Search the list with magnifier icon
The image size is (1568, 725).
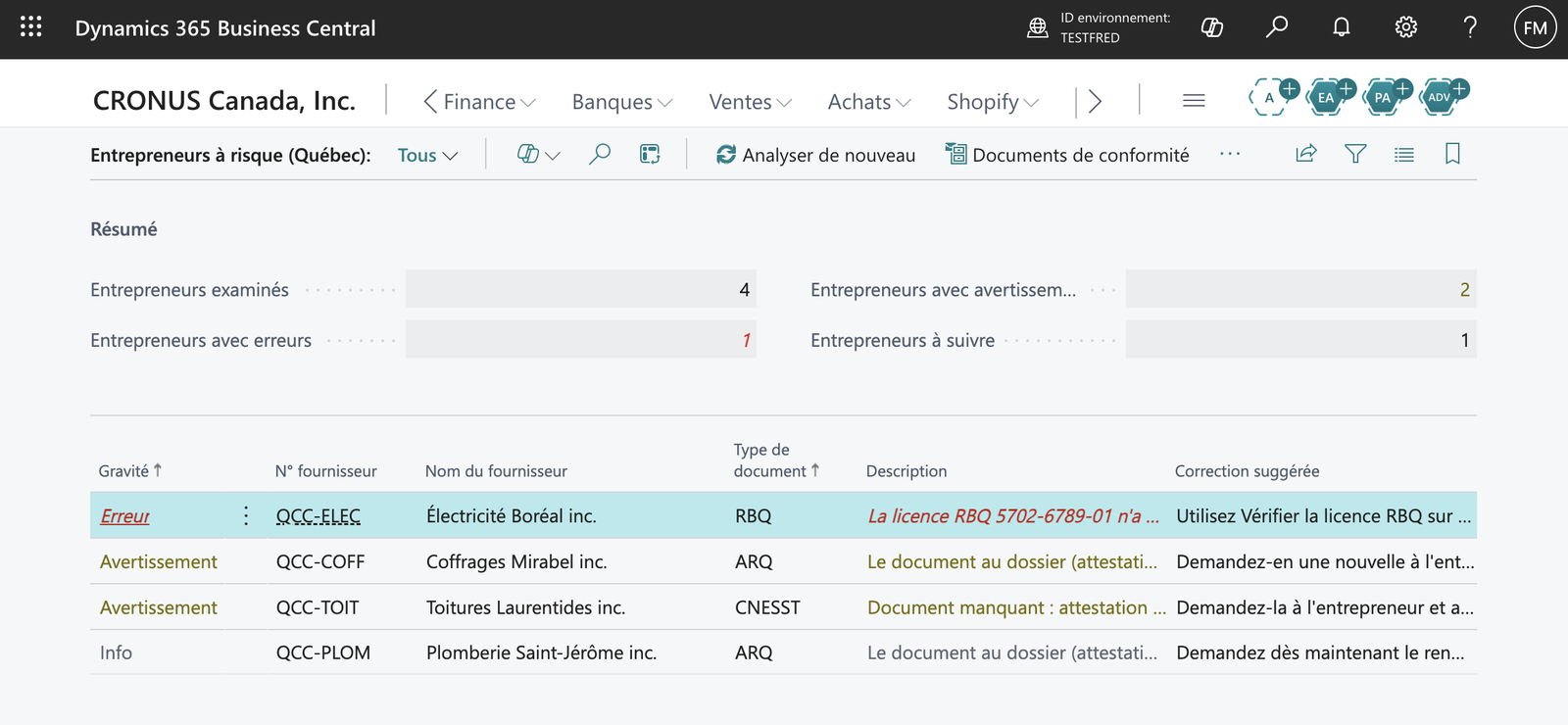tap(600, 154)
